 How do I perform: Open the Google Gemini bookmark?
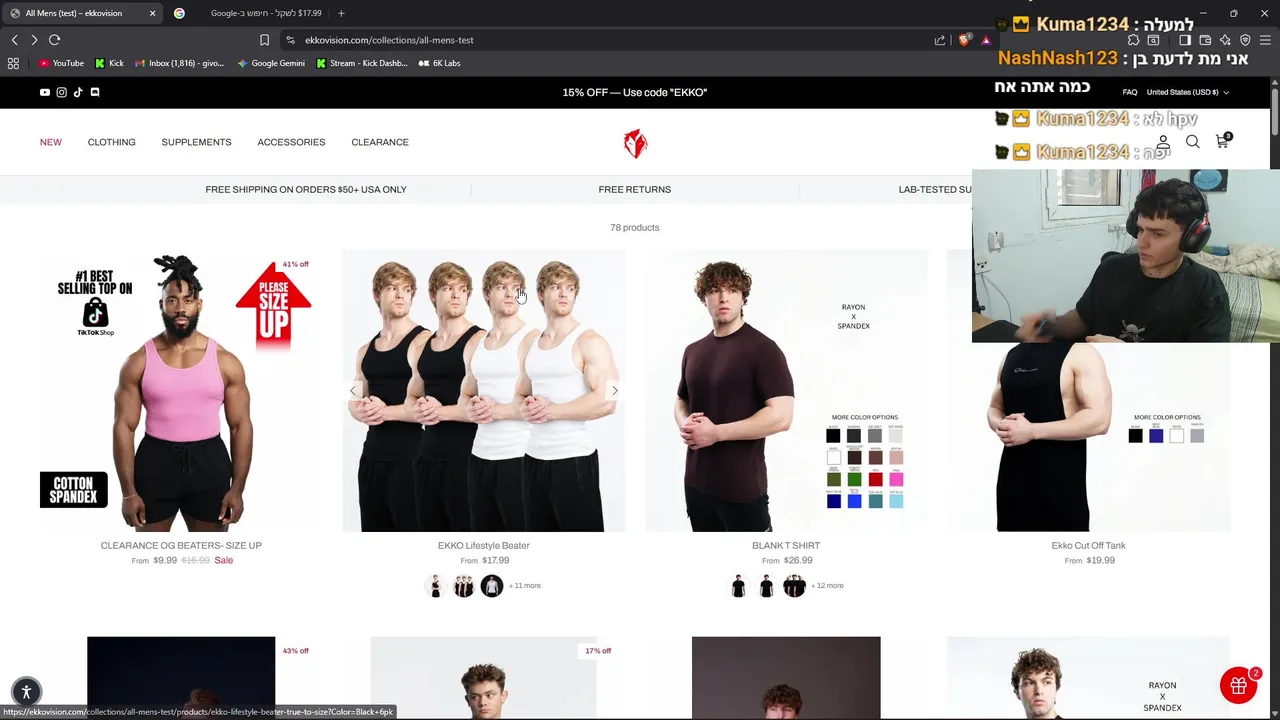(x=271, y=63)
